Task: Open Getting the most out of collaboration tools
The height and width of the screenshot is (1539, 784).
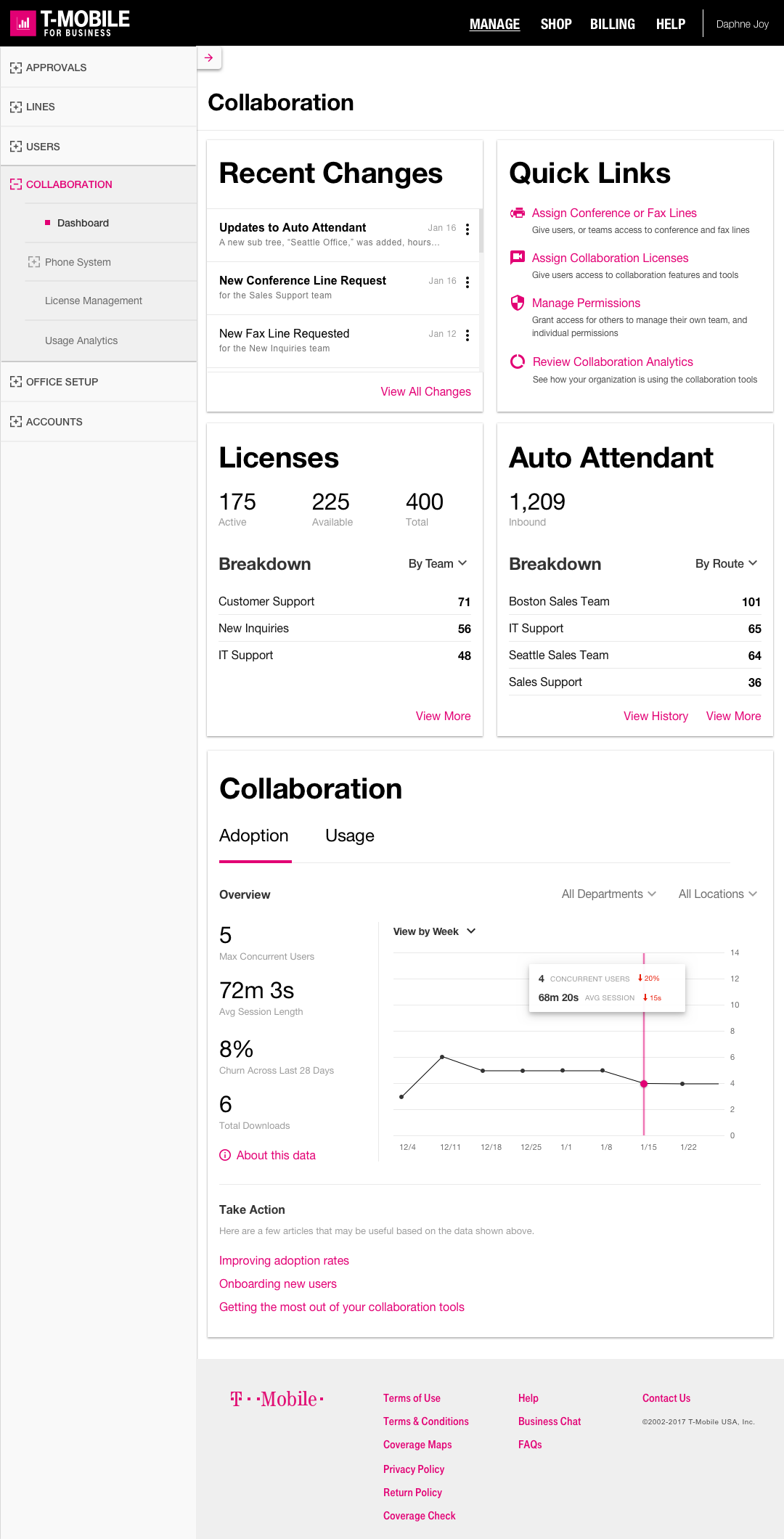Action: point(342,1307)
